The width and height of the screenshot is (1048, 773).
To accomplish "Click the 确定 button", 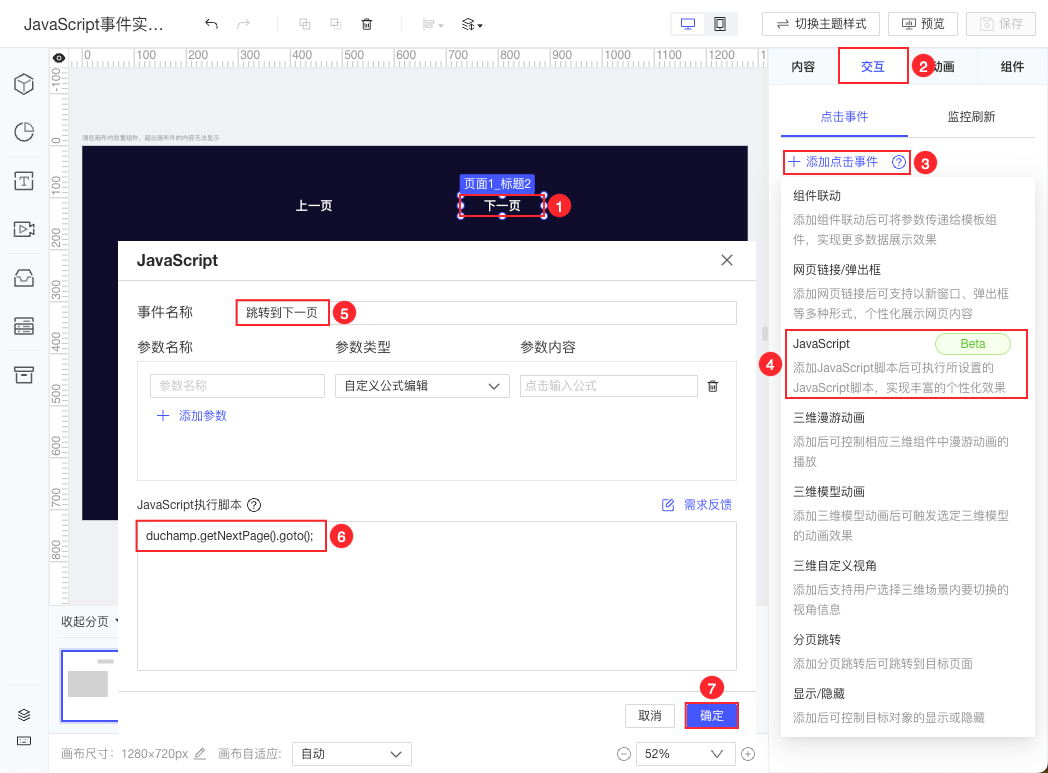I will coord(712,716).
